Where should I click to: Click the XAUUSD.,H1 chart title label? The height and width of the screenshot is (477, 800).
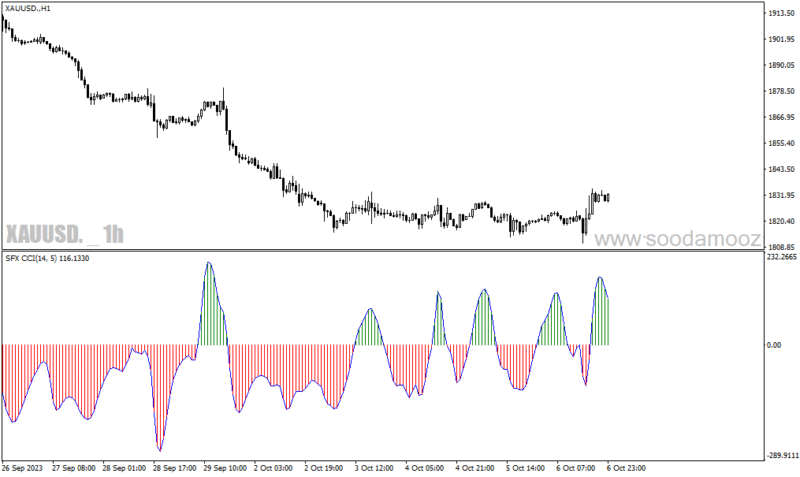pos(28,8)
